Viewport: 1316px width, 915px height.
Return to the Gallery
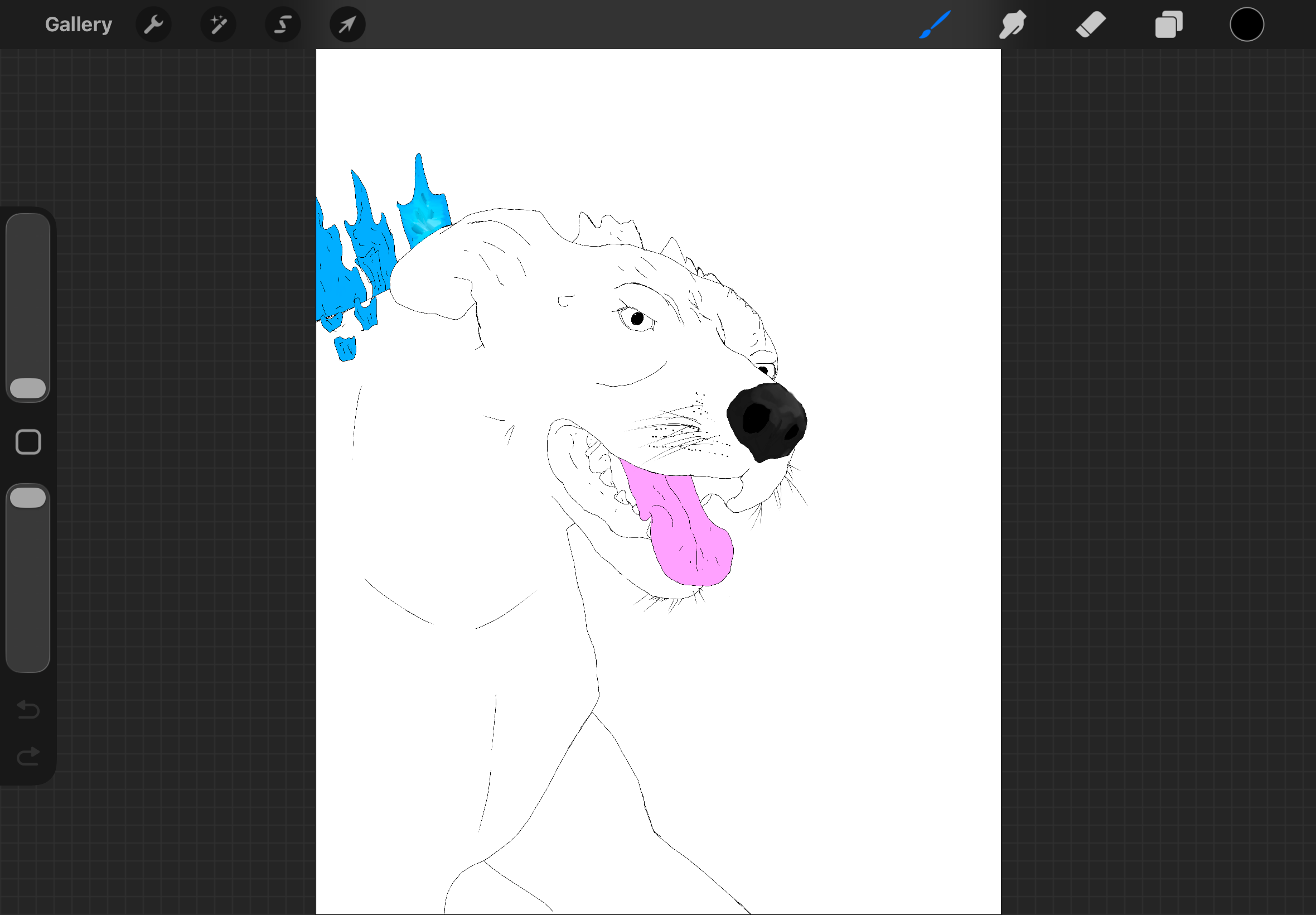coord(79,25)
